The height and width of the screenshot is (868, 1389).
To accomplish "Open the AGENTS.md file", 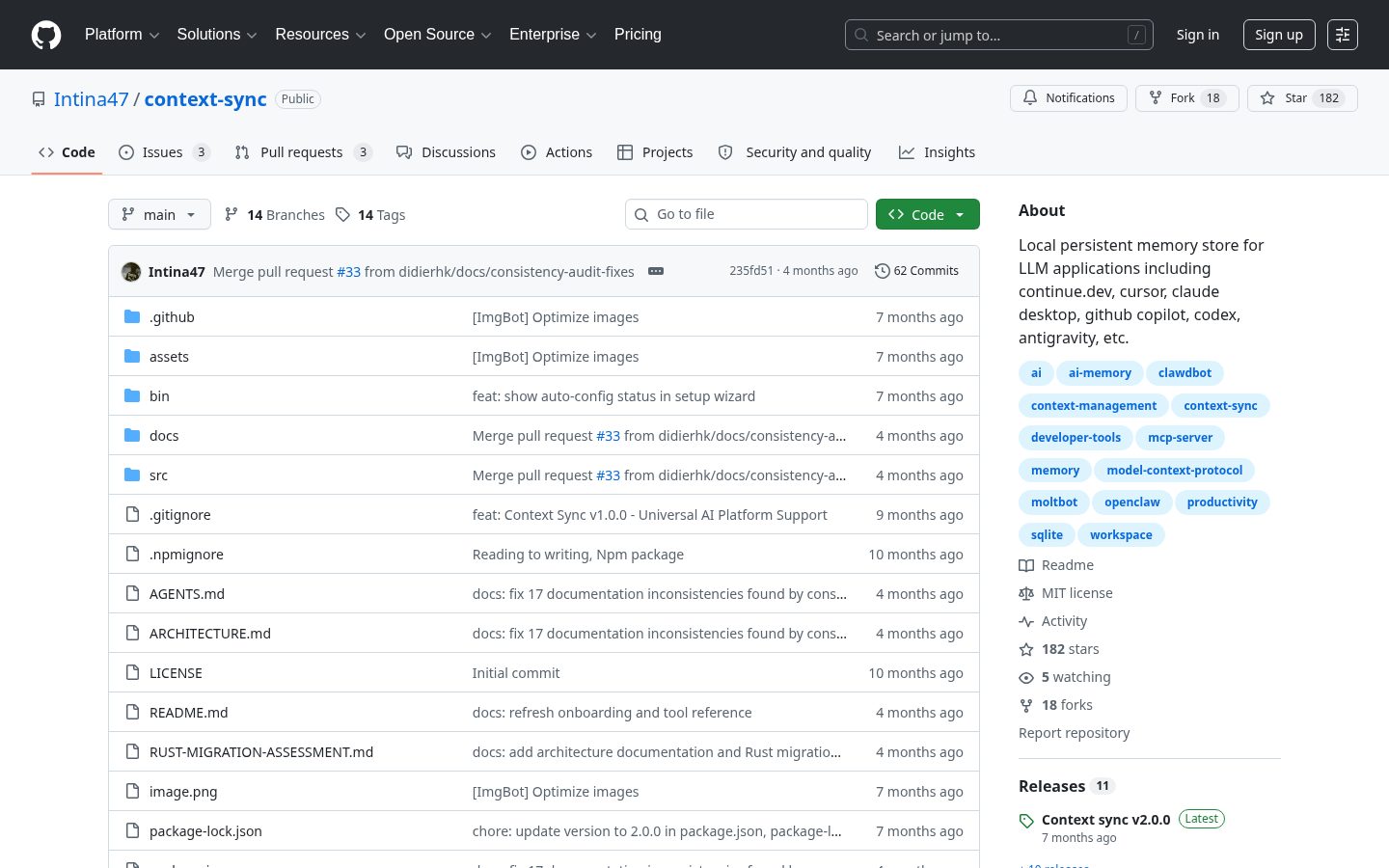I will (187, 594).
